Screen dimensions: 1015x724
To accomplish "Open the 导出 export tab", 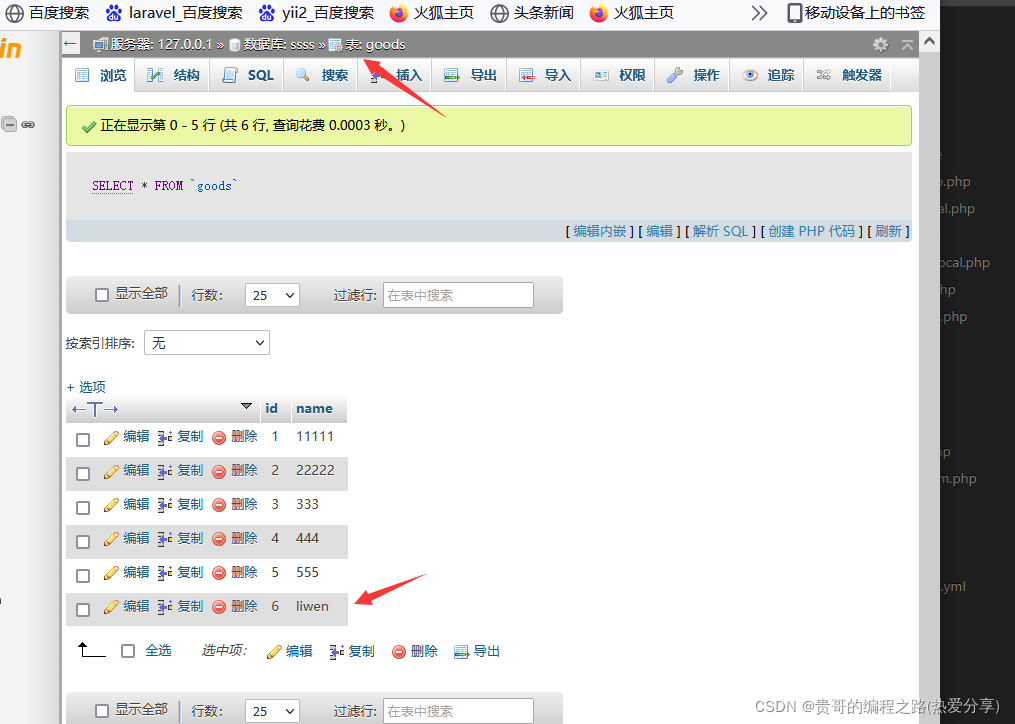I will [470, 75].
